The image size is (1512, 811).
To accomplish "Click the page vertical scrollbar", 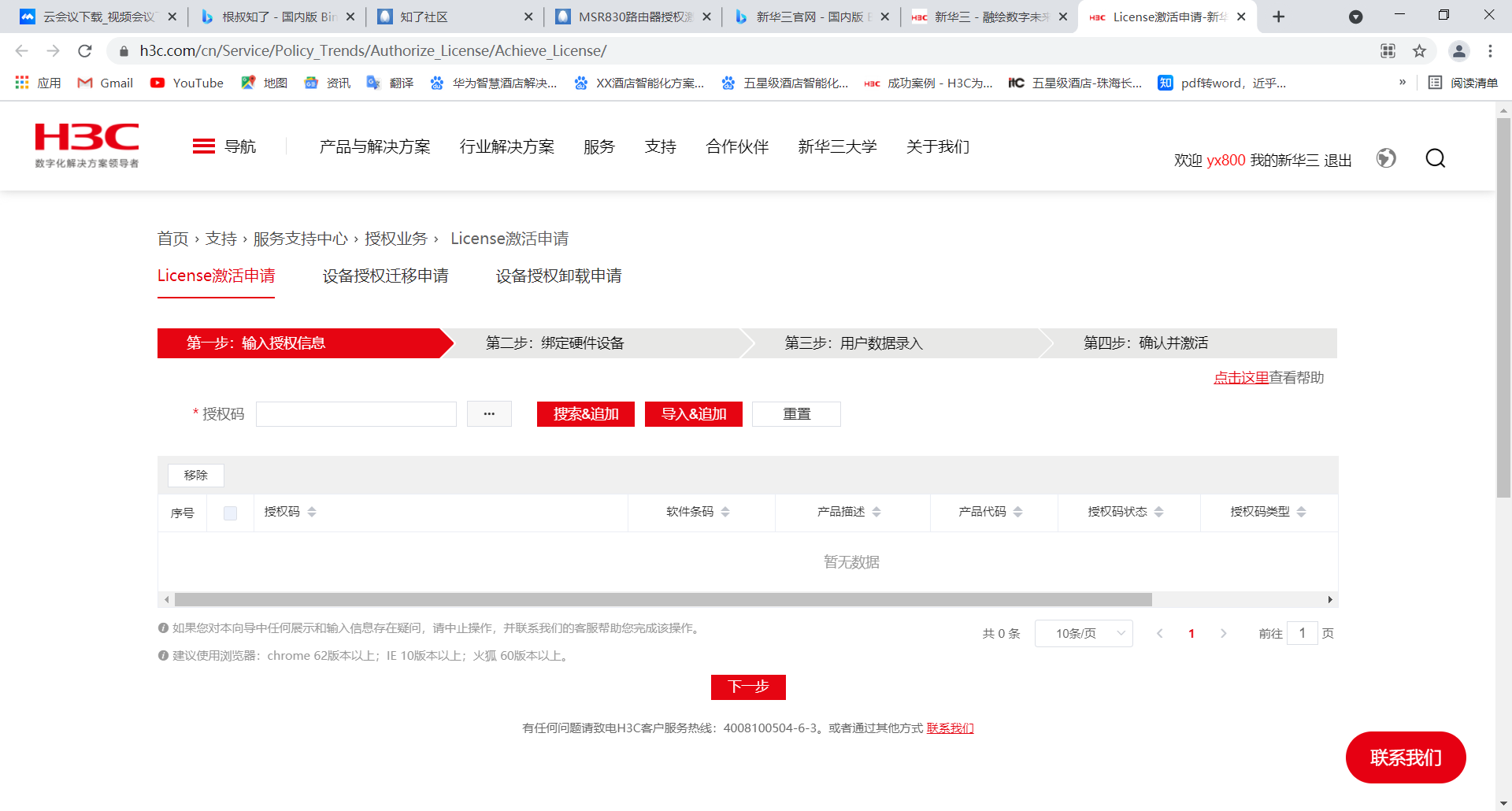I will 1503,307.
